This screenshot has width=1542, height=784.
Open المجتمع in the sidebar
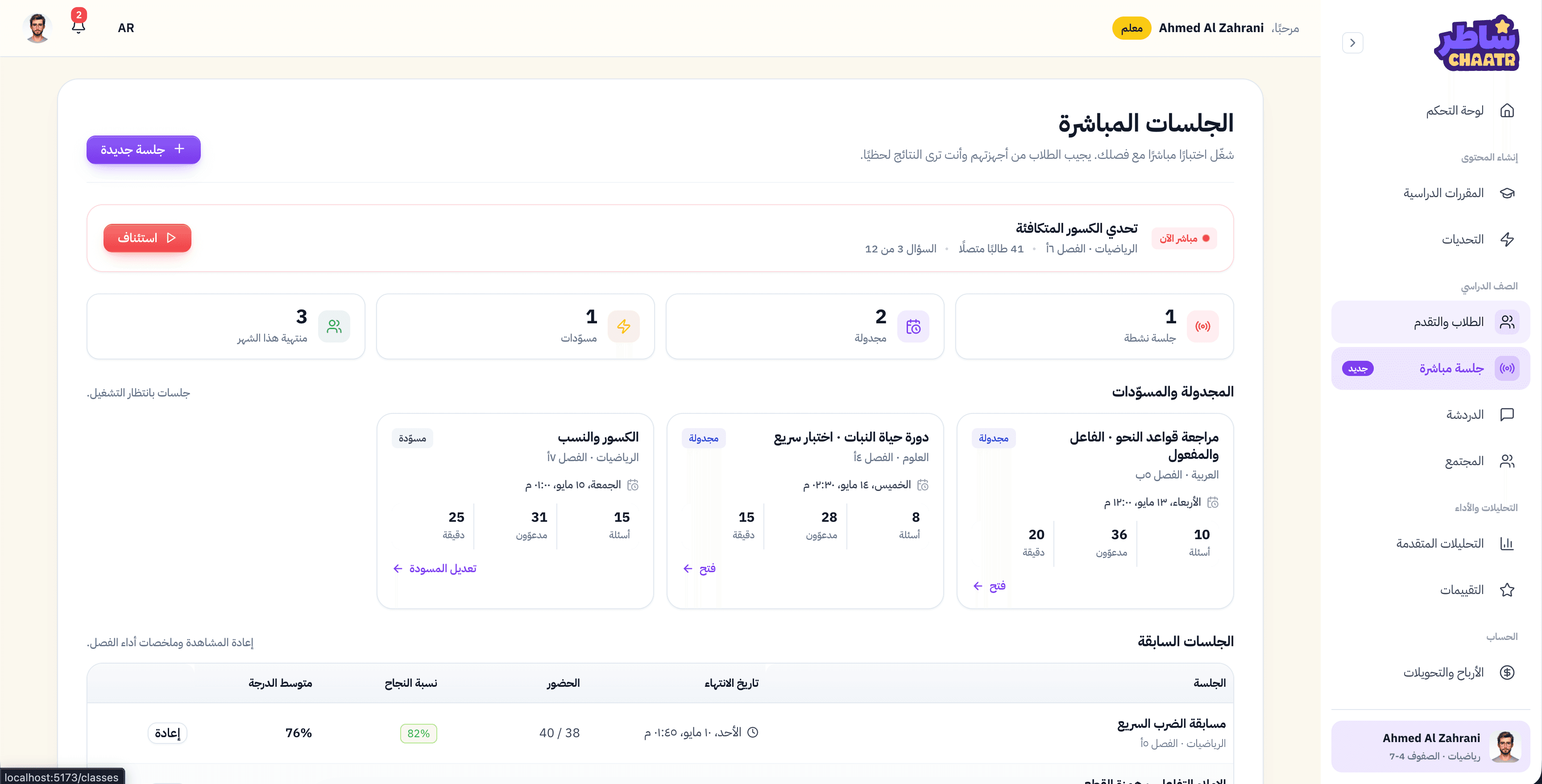tap(1430, 461)
